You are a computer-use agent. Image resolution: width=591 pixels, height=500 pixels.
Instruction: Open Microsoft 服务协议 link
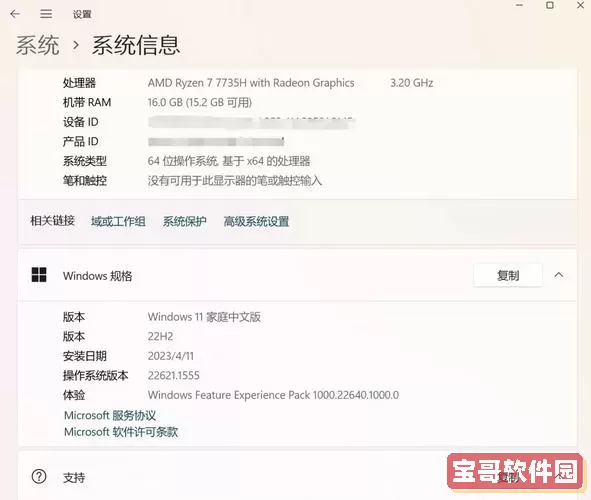[x=110, y=415]
